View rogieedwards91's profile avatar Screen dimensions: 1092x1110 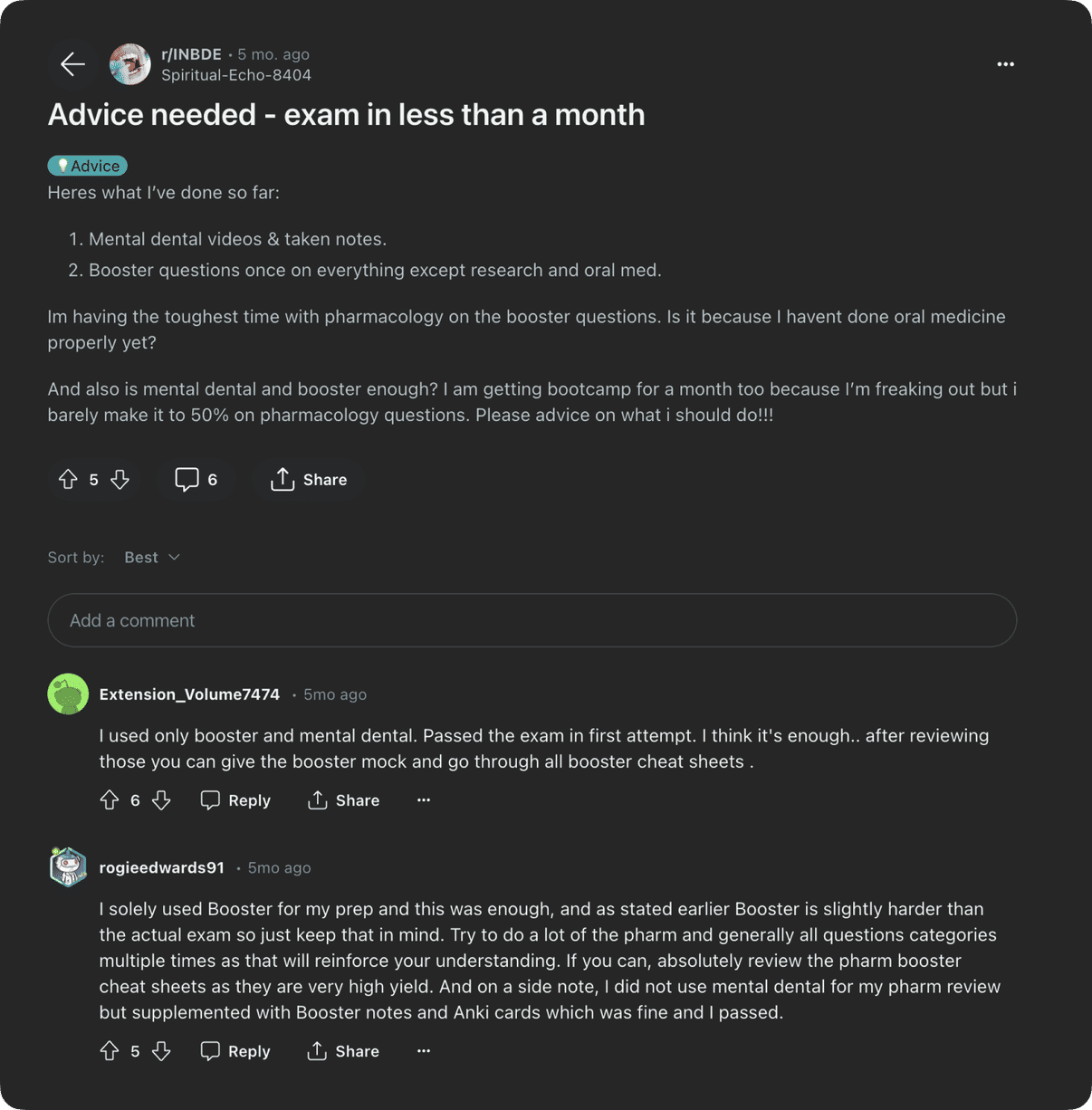pyautogui.click(x=68, y=867)
